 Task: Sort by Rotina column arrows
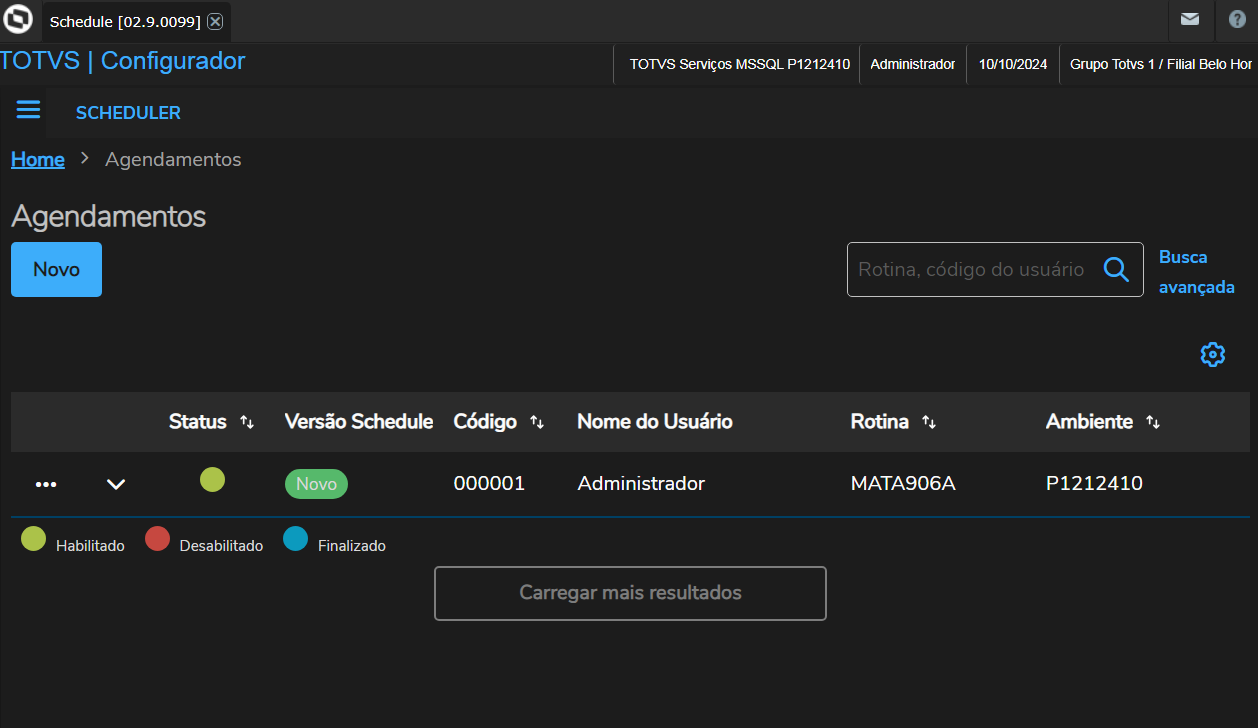tap(929, 423)
